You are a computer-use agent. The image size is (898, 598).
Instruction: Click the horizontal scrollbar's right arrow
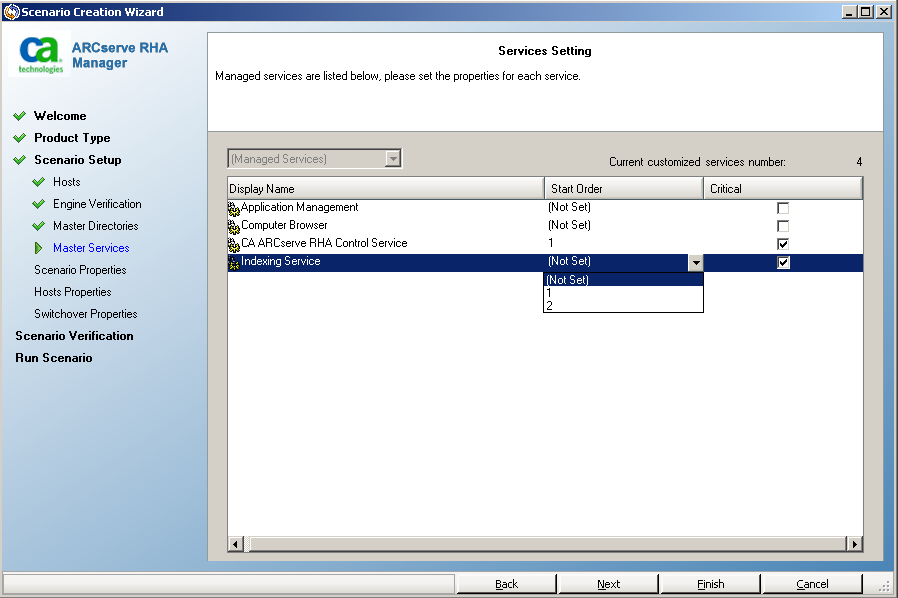(x=855, y=544)
